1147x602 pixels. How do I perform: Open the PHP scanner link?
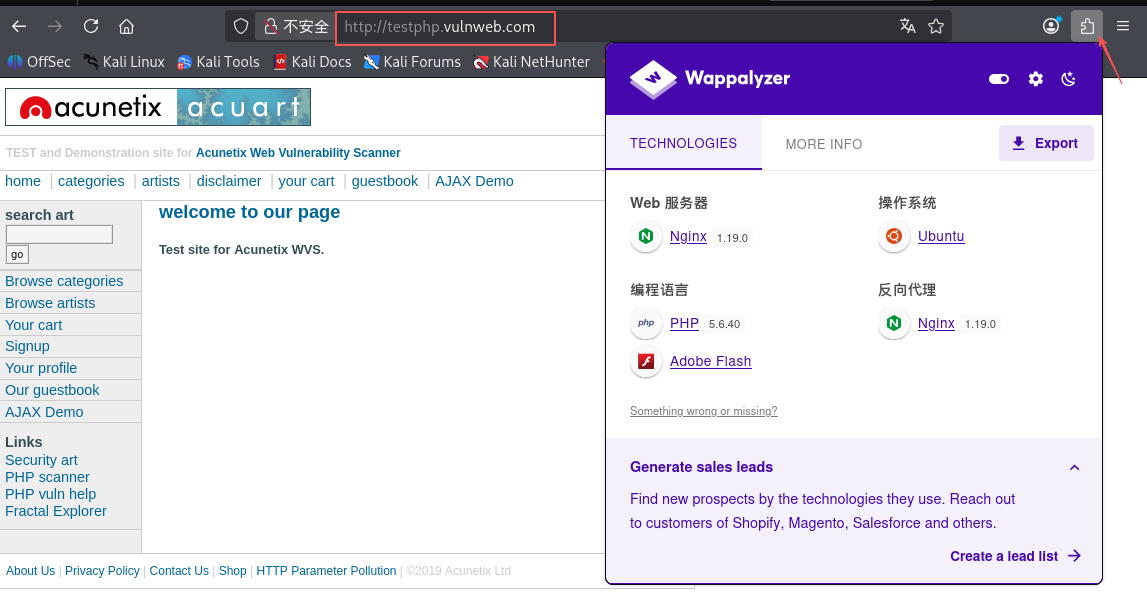pos(47,477)
